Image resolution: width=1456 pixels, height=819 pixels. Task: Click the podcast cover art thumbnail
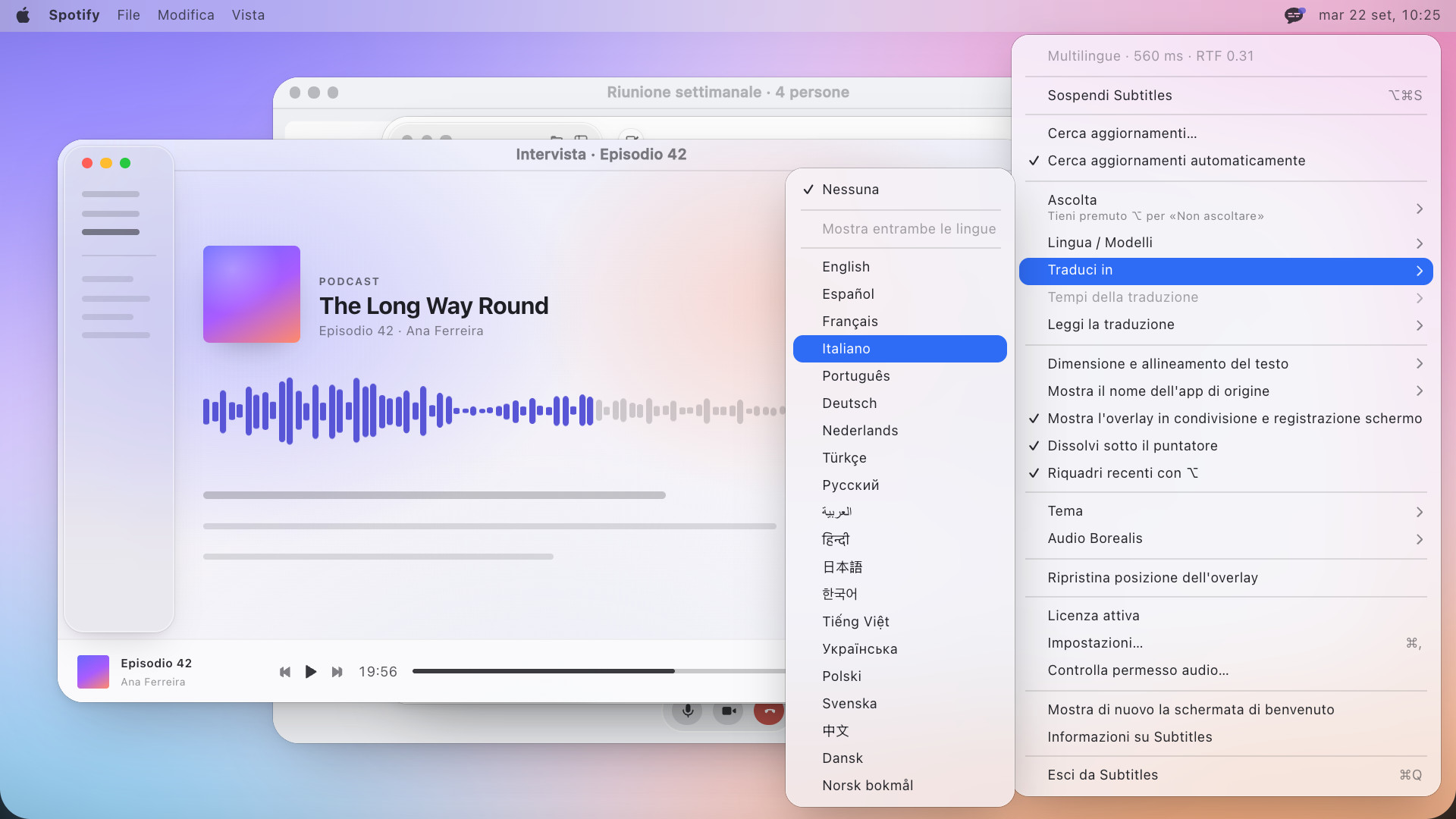pos(252,294)
